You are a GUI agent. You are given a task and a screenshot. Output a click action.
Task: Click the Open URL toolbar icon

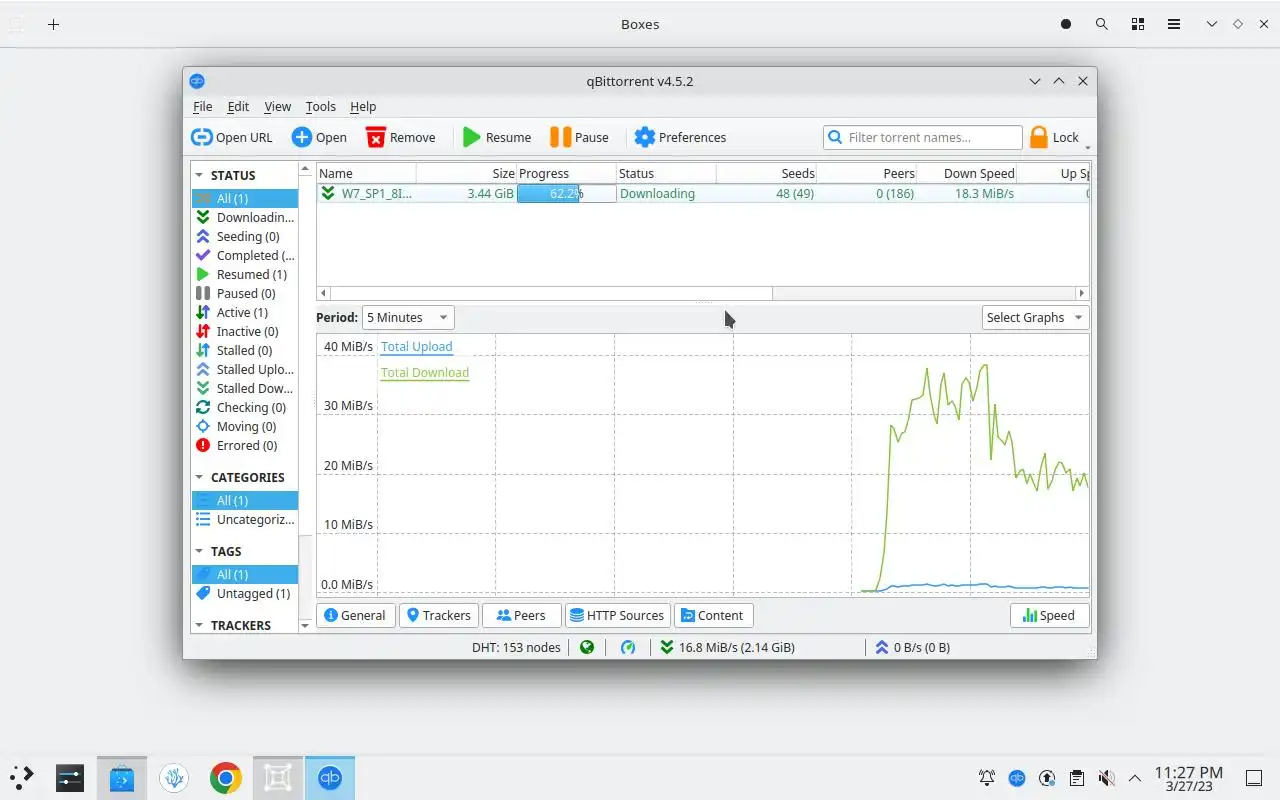[x=201, y=137]
